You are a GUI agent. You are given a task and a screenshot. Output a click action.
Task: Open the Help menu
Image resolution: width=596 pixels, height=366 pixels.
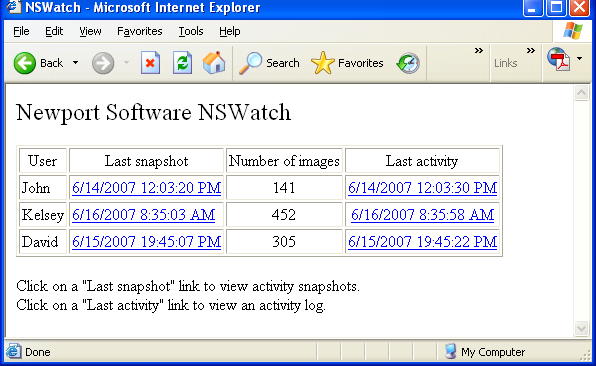pos(230,31)
